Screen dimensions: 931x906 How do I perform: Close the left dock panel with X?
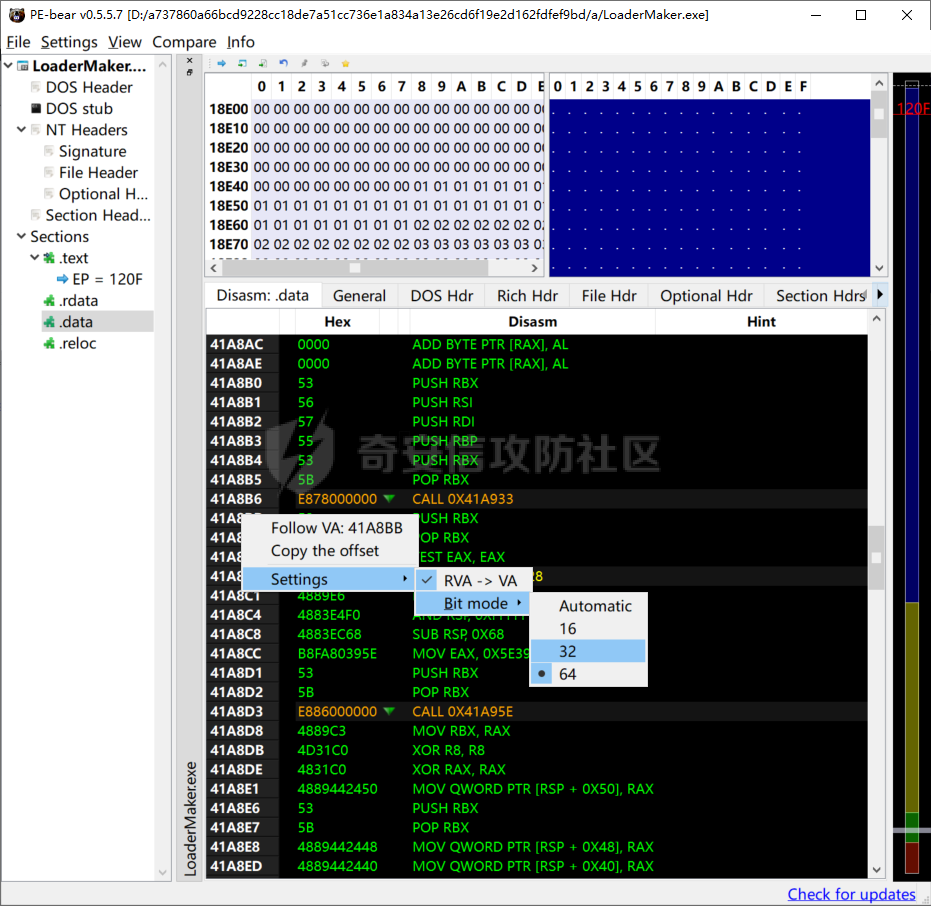click(189, 61)
